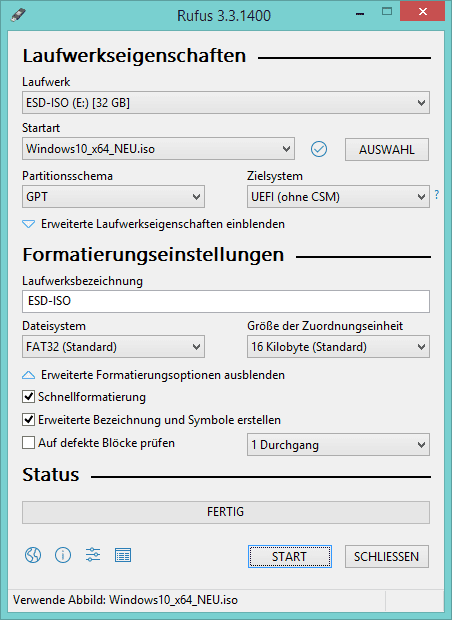Open the Zielsystem UEFI (ohne CSM) dropdown
The width and height of the screenshot is (452, 620).
coord(338,197)
